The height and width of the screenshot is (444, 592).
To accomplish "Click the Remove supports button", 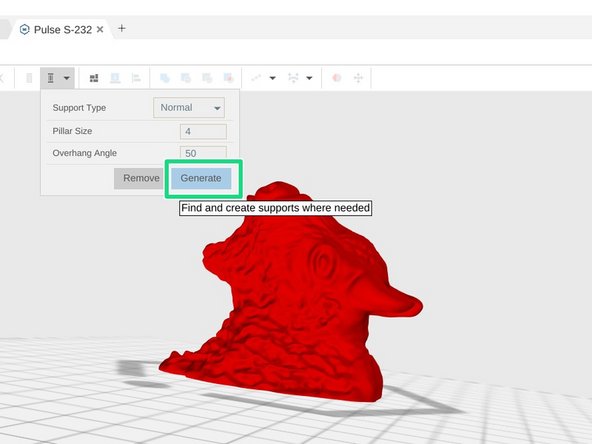I will (x=140, y=178).
